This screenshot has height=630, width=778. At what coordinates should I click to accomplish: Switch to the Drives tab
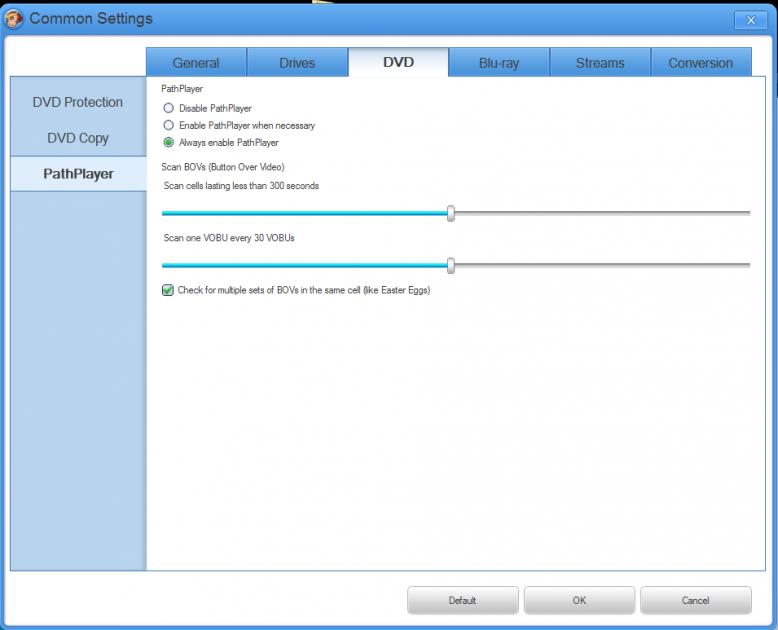pos(297,63)
